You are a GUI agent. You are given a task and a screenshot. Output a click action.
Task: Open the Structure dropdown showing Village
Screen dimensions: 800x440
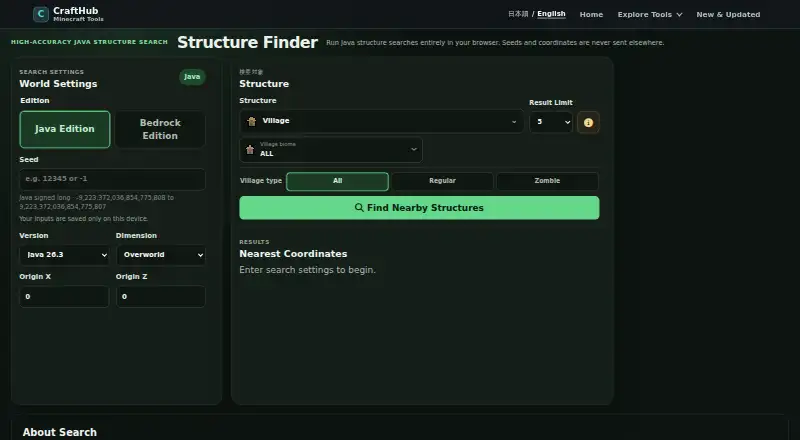(382, 121)
